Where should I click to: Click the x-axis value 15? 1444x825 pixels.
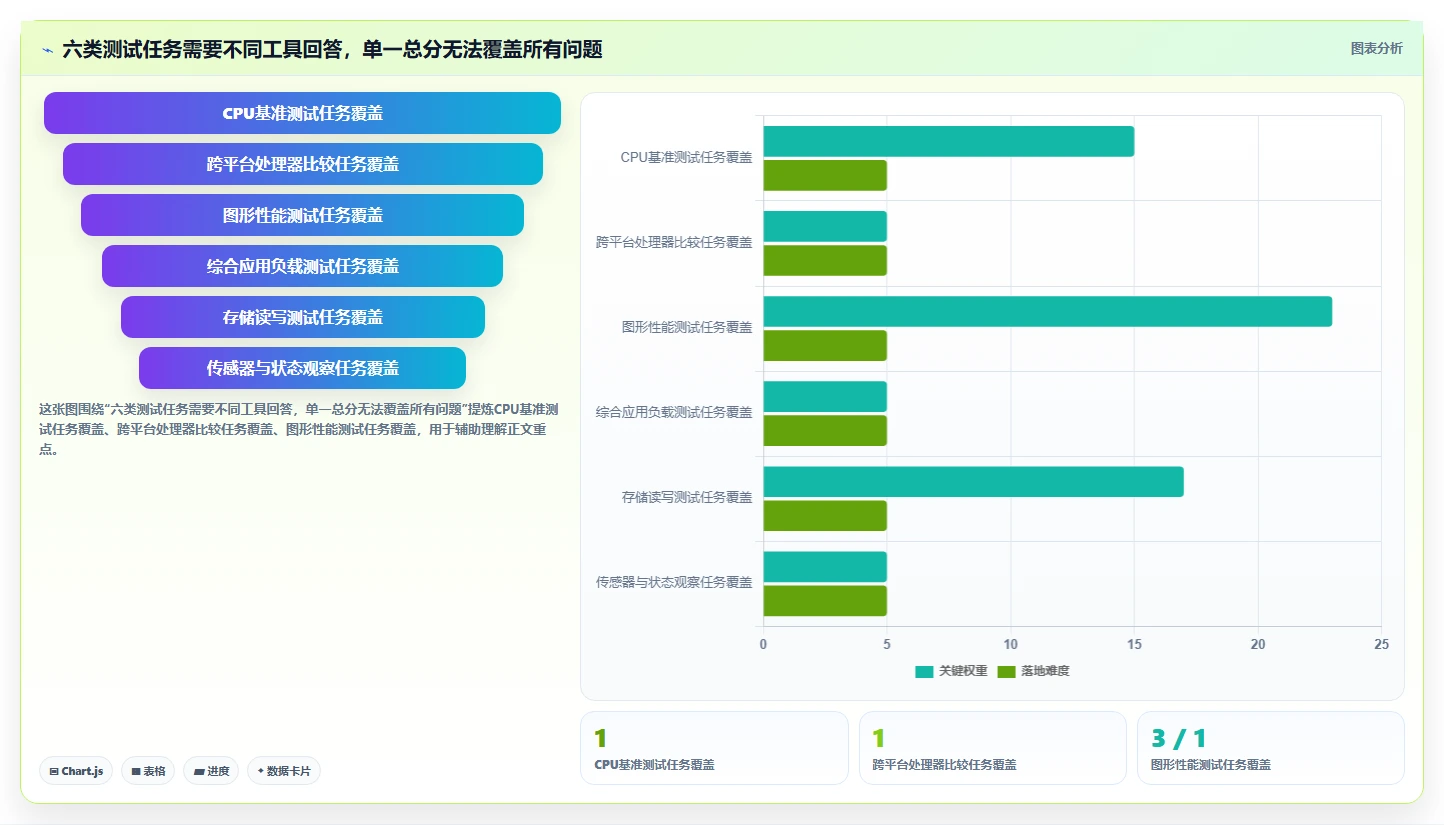tap(1134, 645)
